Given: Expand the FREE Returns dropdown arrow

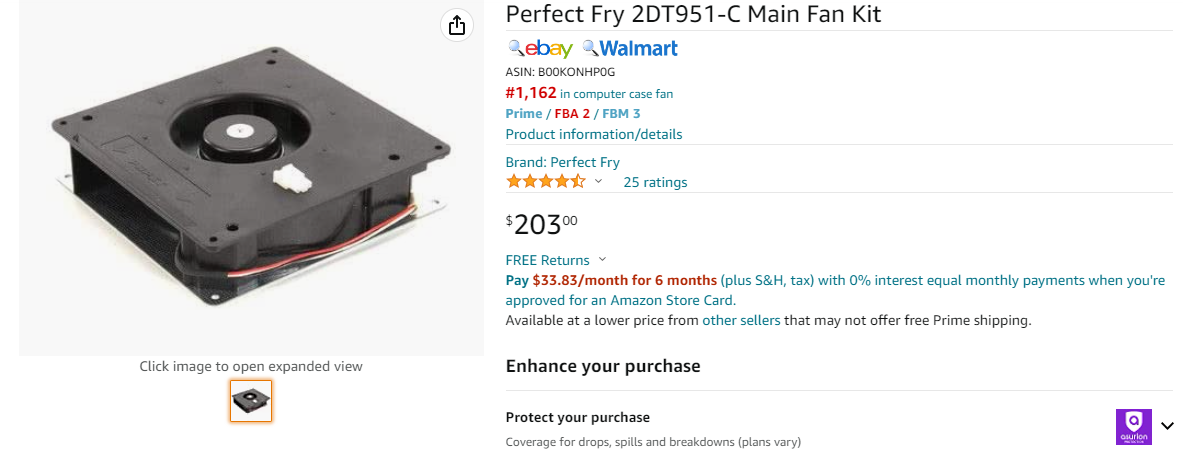Looking at the screenshot, I should coord(602,260).
